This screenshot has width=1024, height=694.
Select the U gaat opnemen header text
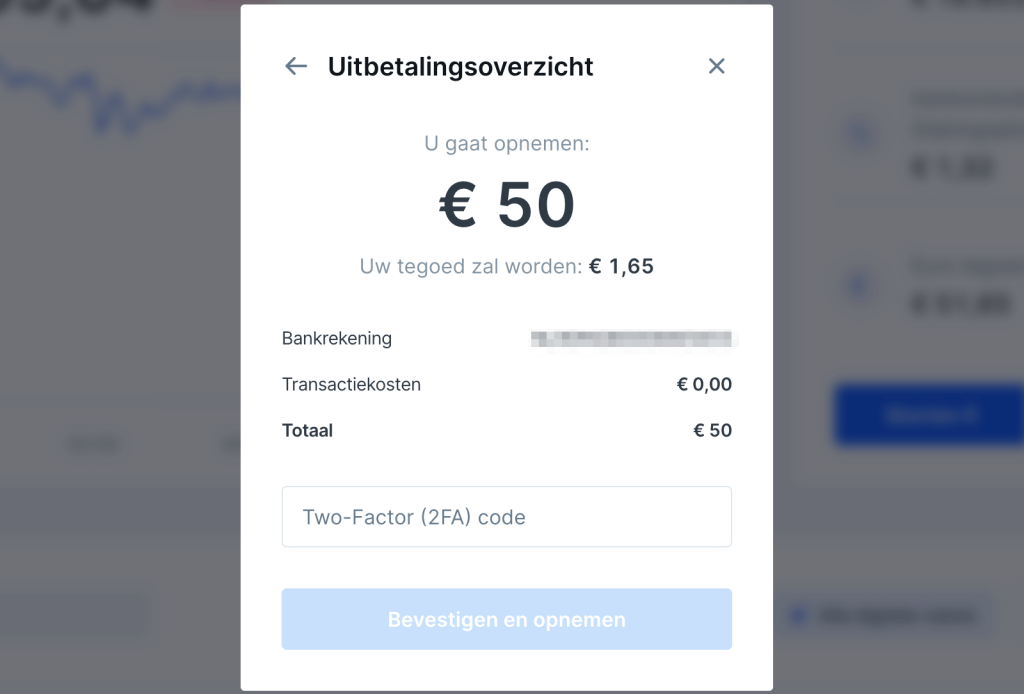click(507, 143)
